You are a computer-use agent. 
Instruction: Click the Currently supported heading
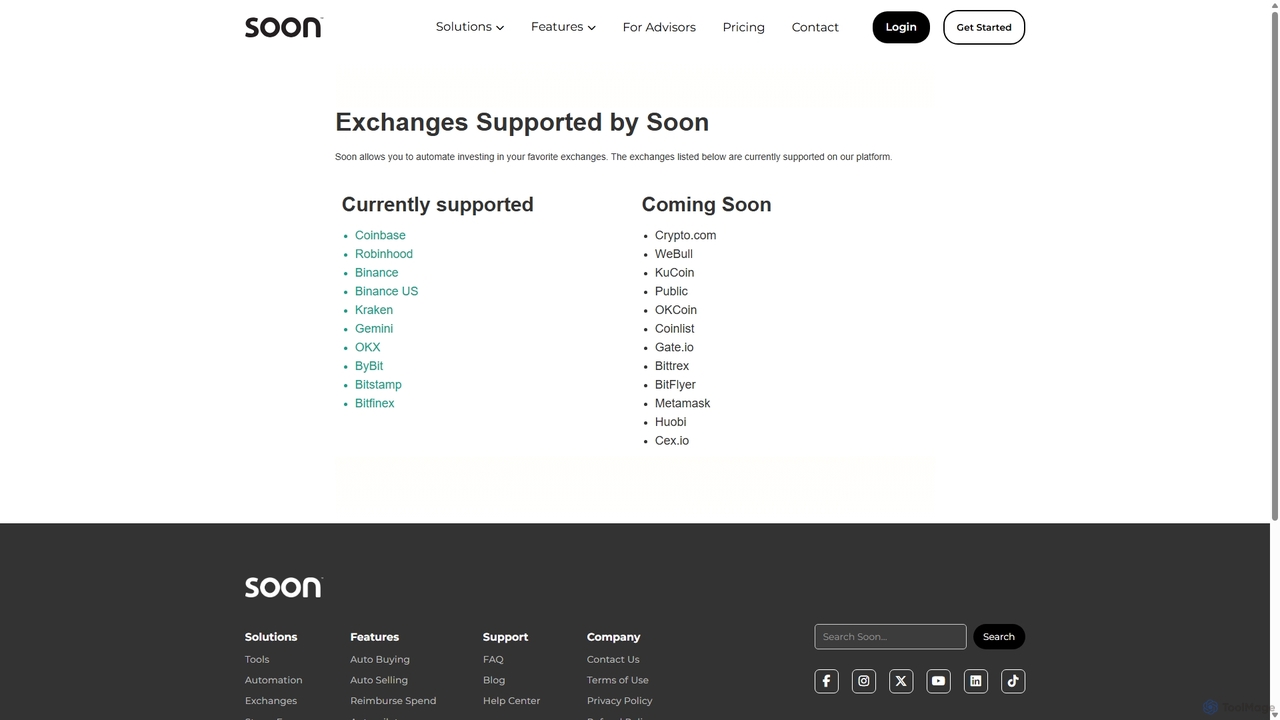437,204
